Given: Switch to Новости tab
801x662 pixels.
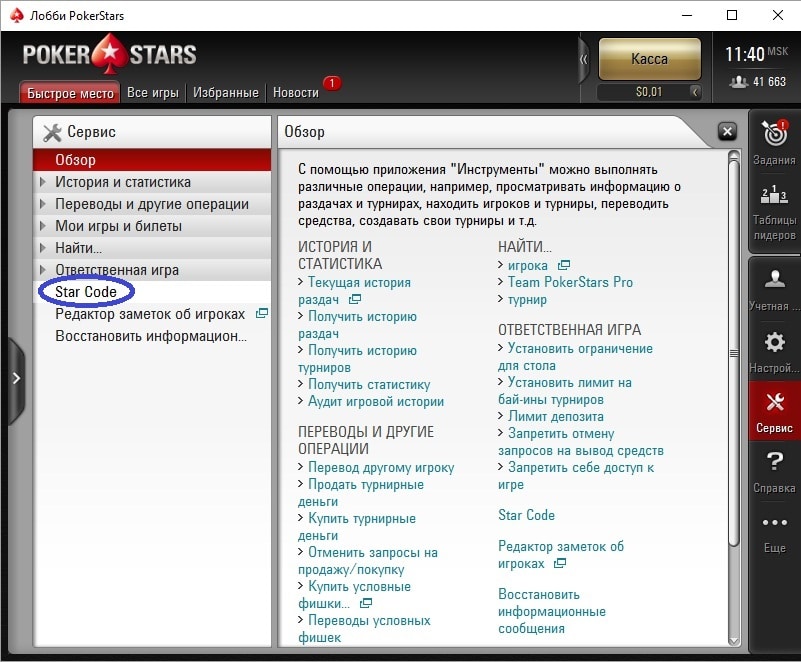Looking at the screenshot, I should [x=296, y=92].
